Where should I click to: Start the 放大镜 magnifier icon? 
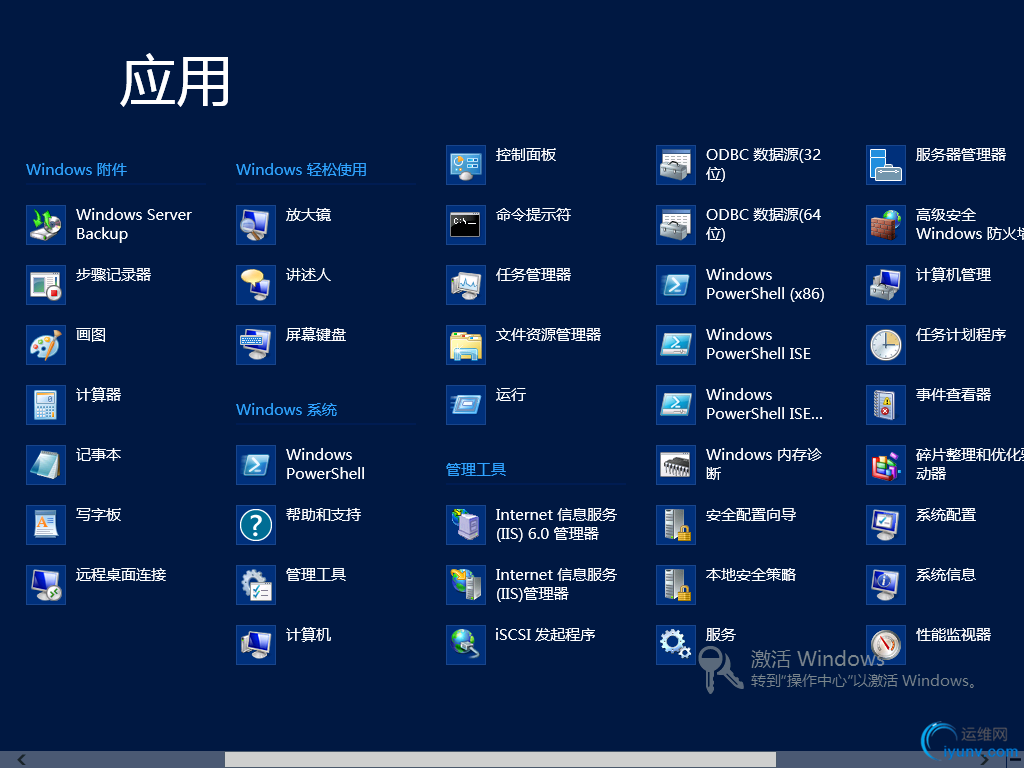click(x=256, y=225)
